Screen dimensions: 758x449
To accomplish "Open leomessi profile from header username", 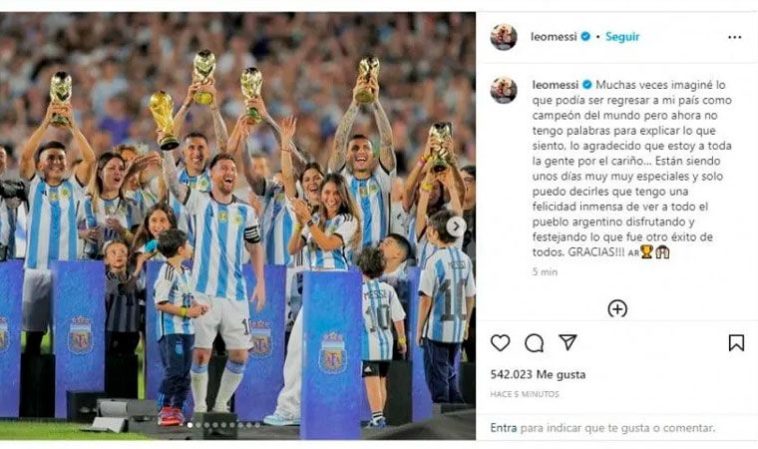I will [554, 37].
